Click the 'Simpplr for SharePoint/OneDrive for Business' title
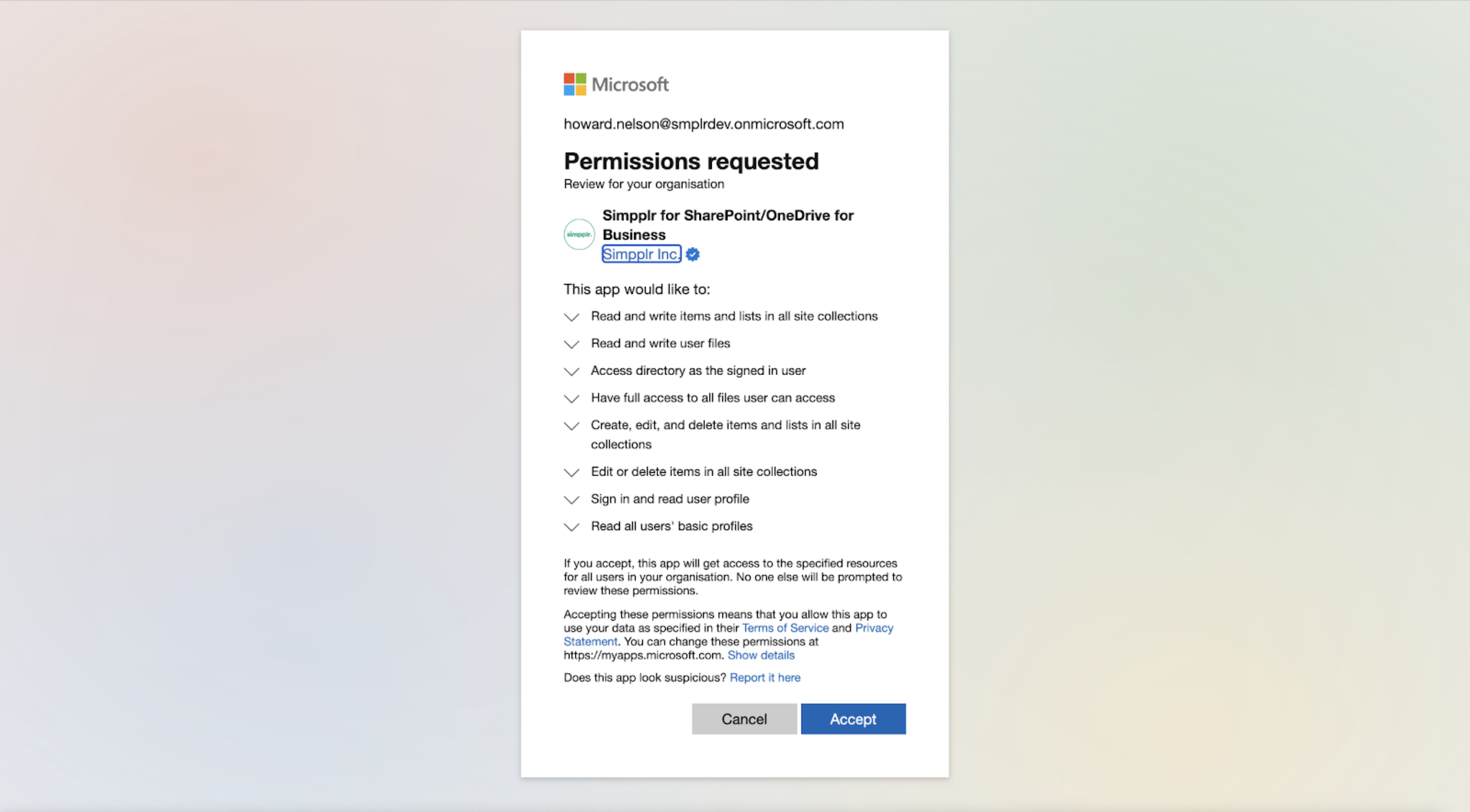This screenshot has width=1470, height=812. 728,225
